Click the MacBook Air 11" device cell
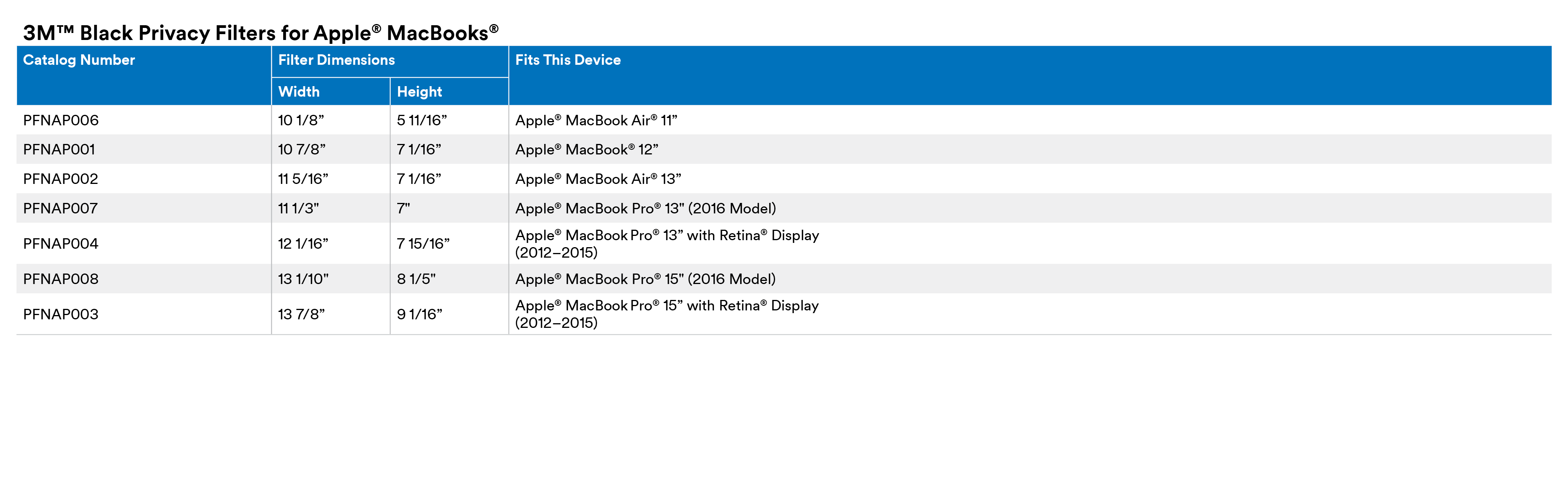The height and width of the screenshot is (485, 1568). point(596,121)
